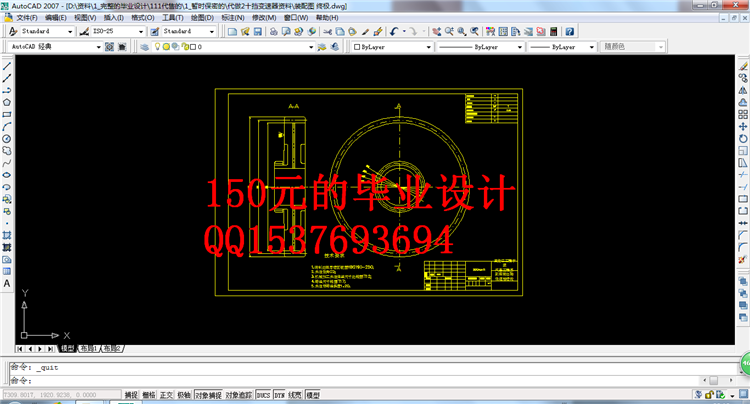Open the 随颜色 plot style dropdown
Viewport: 750px width, 404px height.
click(x=661, y=47)
